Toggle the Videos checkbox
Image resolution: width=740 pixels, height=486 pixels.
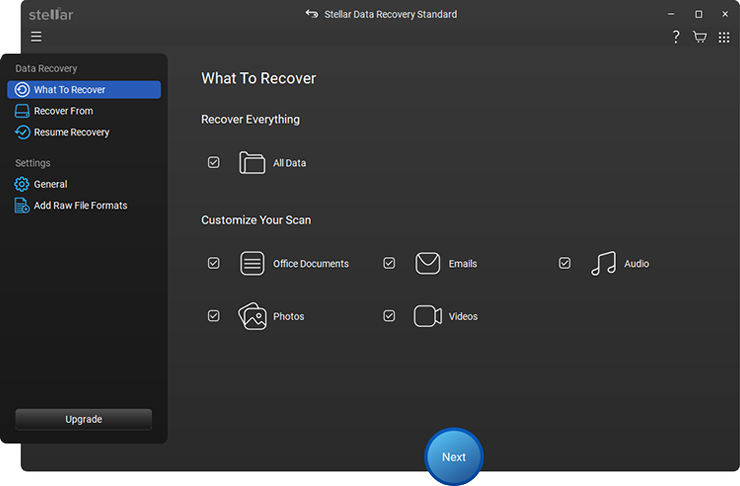[389, 316]
